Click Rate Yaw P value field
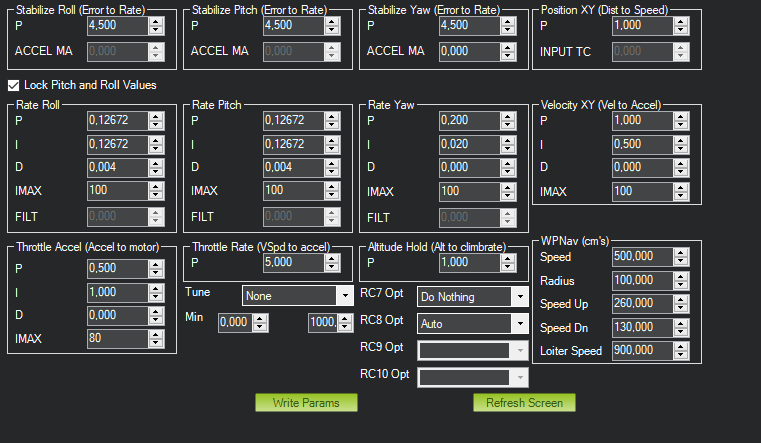The height and width of the screenshot is (443, 761). pos(470,121)
